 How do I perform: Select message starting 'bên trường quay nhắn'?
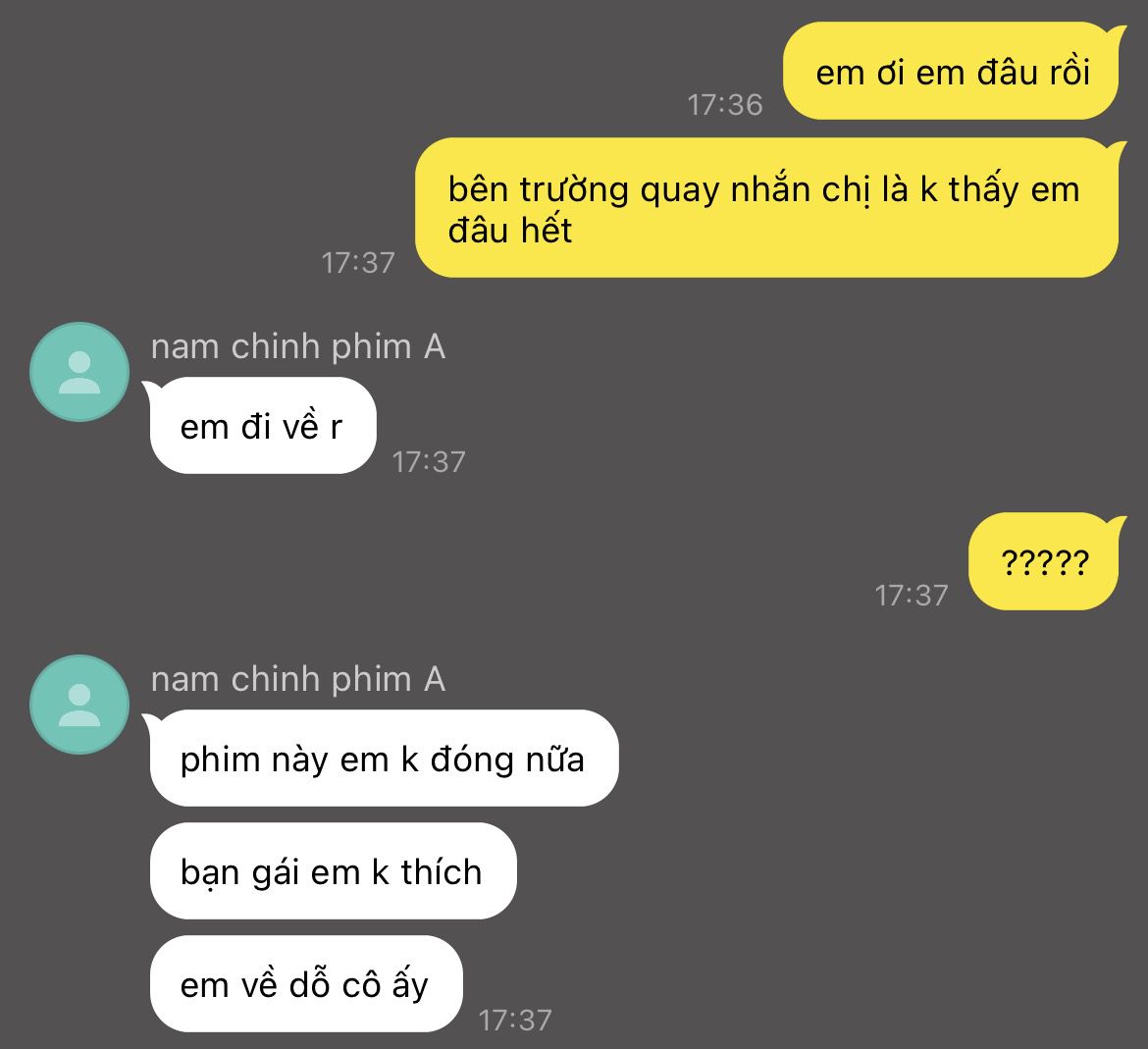pyautogui.click(x=768, y=208)
